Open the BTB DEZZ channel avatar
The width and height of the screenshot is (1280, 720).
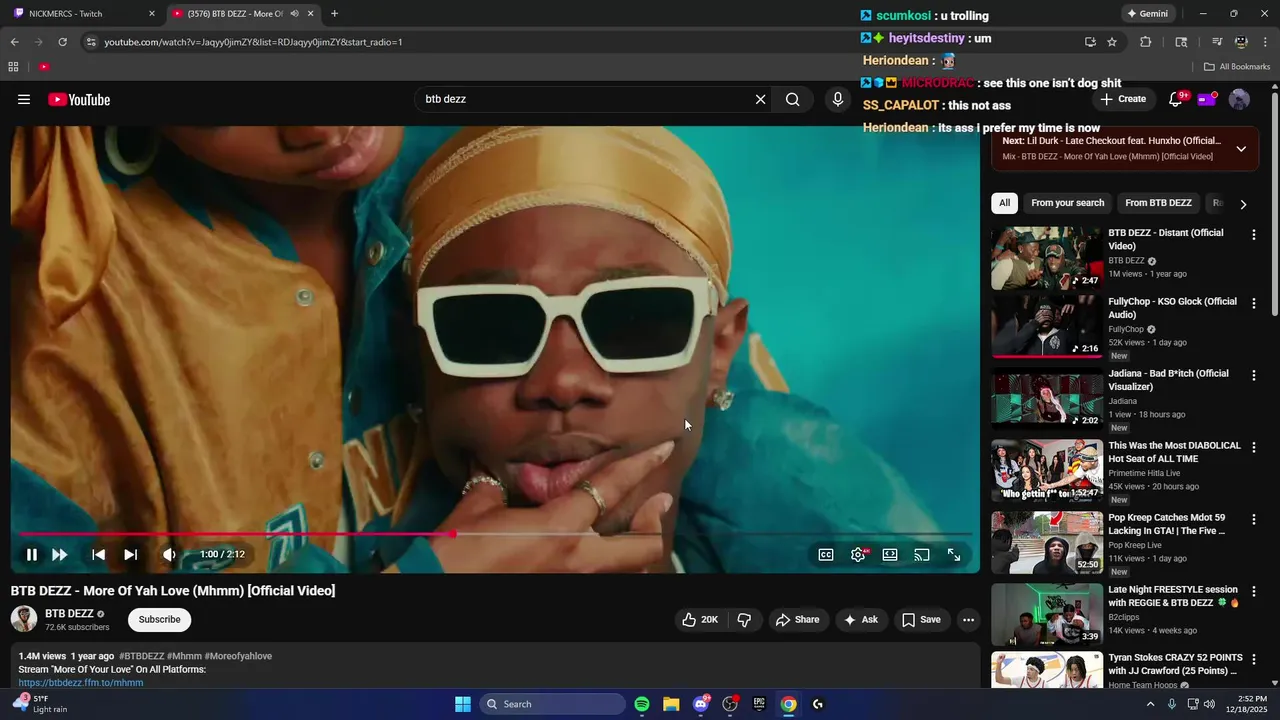pyautogui.click(x=24, y=619)
